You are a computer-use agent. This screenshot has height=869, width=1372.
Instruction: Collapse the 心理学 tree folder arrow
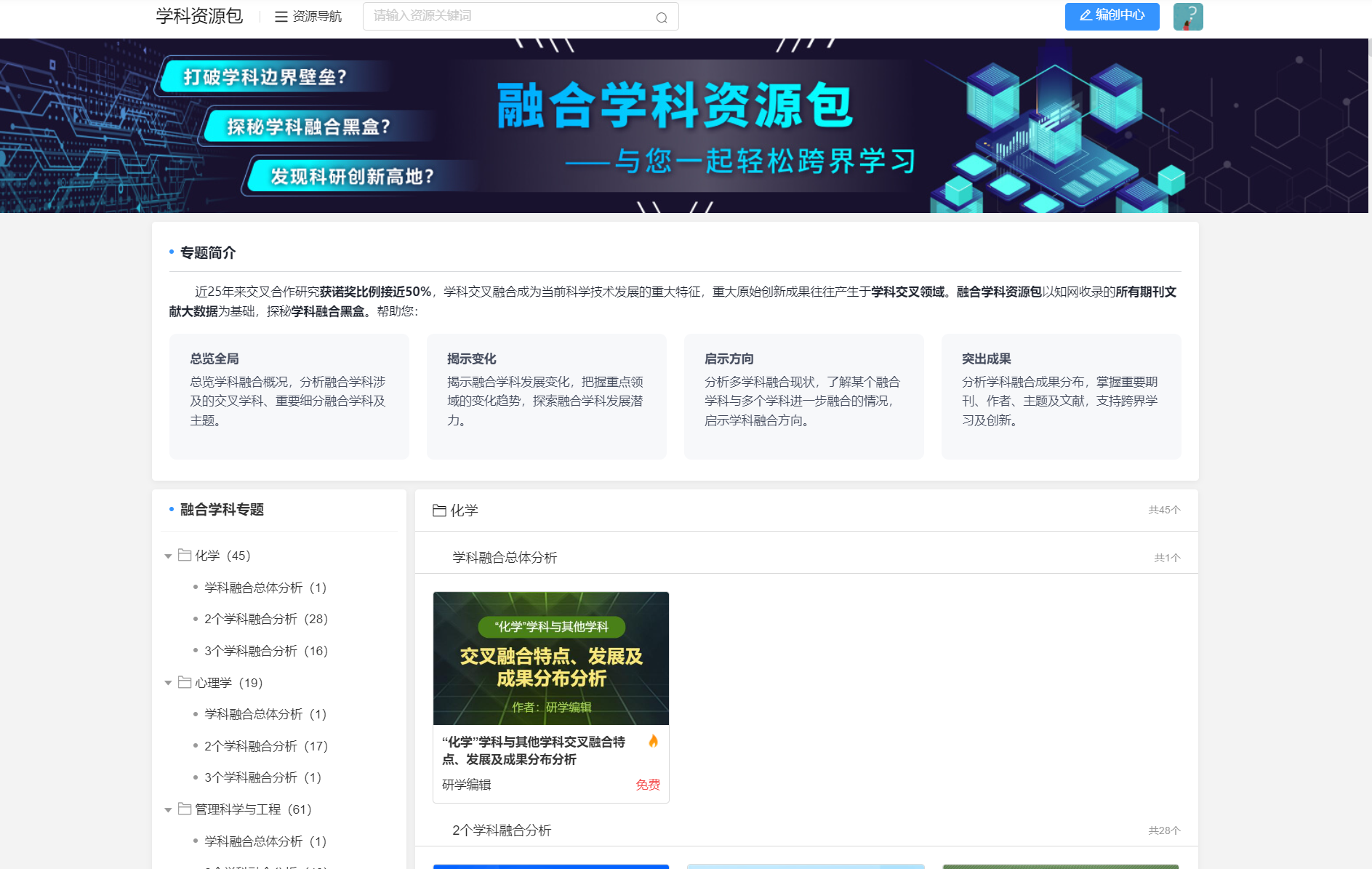[x=168, y=683]
